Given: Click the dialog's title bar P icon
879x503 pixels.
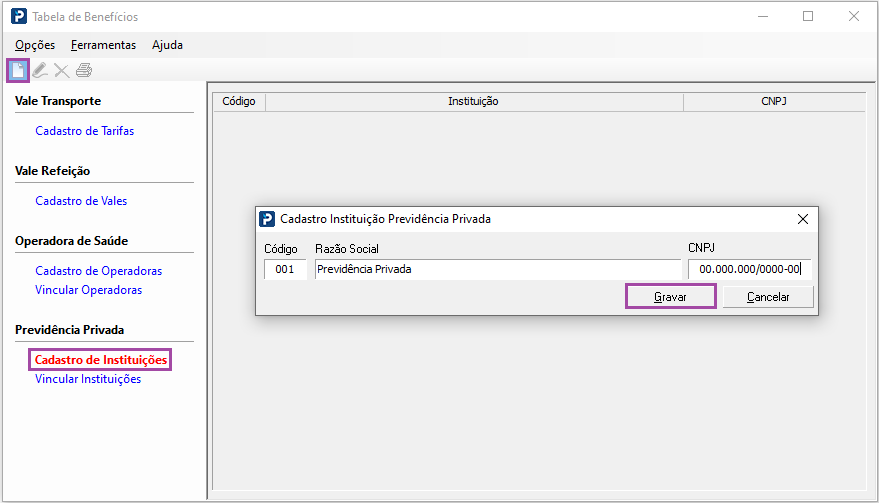Looking at the screenshot, I should click(x=267, y=219).
